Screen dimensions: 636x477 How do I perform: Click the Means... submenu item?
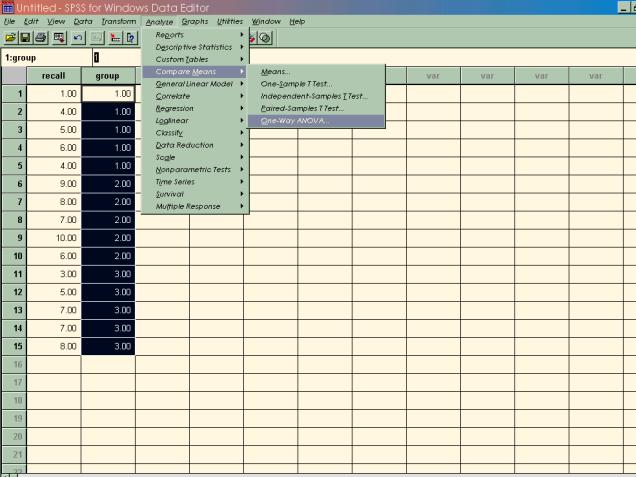tap(276, 72)
